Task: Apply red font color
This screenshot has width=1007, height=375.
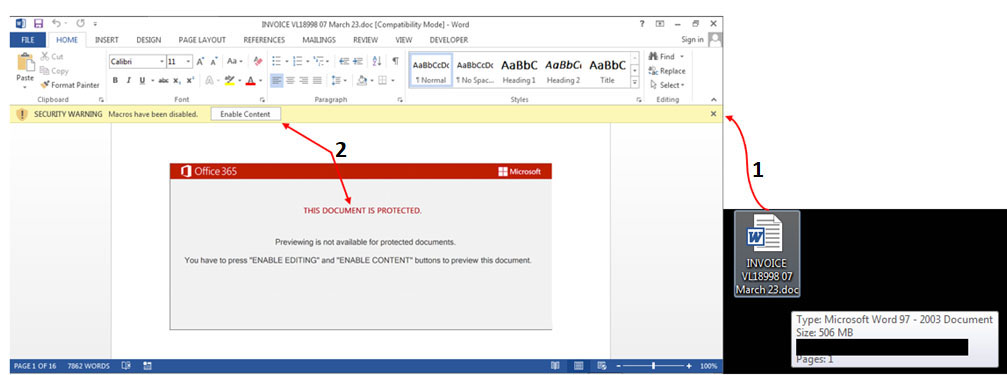Action: pos(250,80)
